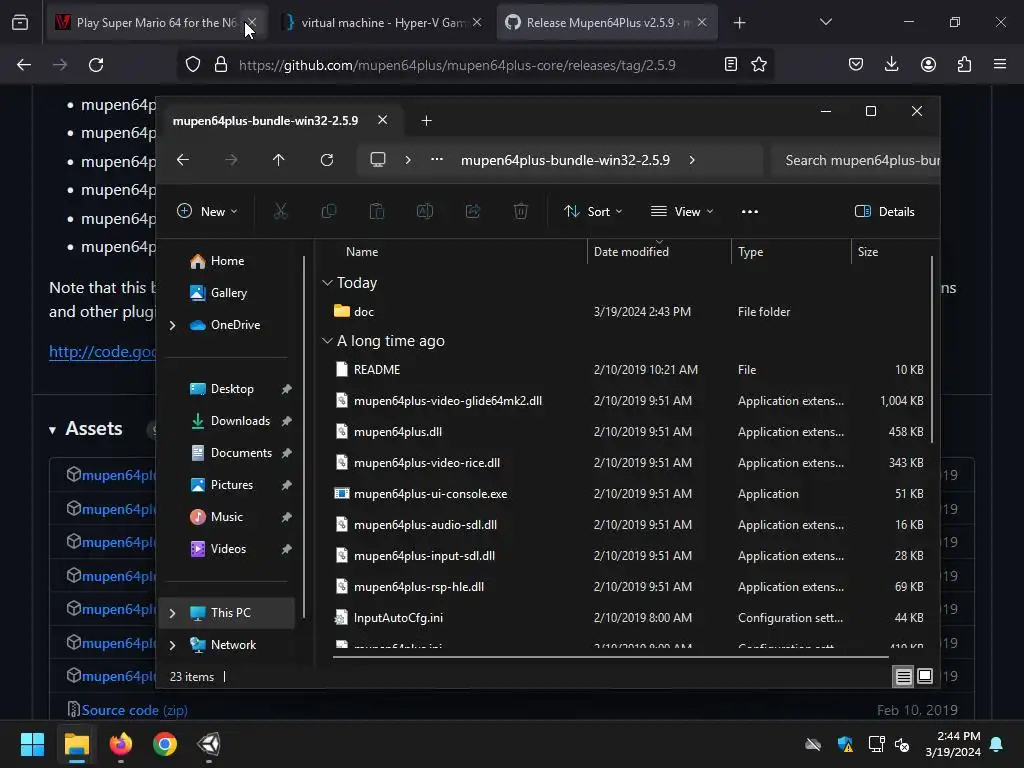This screenshot has height=768, width=1024.
Task: Expand Network tree node
Action: click(172, 645)
